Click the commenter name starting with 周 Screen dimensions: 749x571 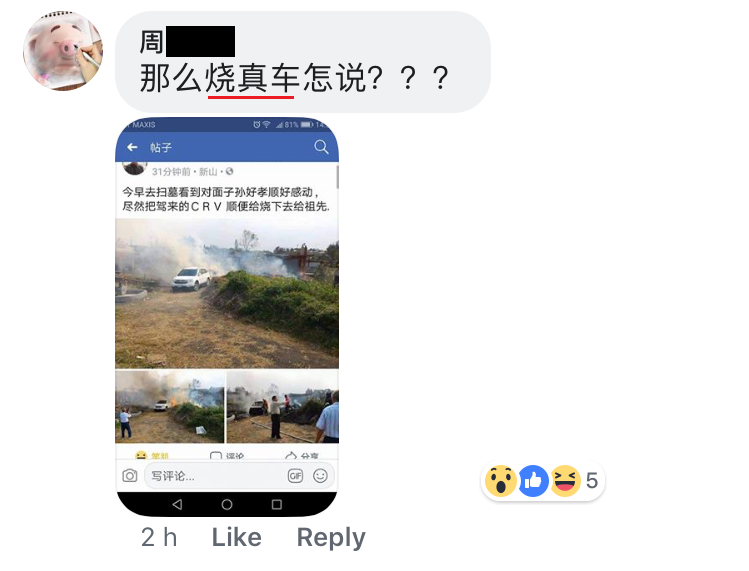click(187, 42)
